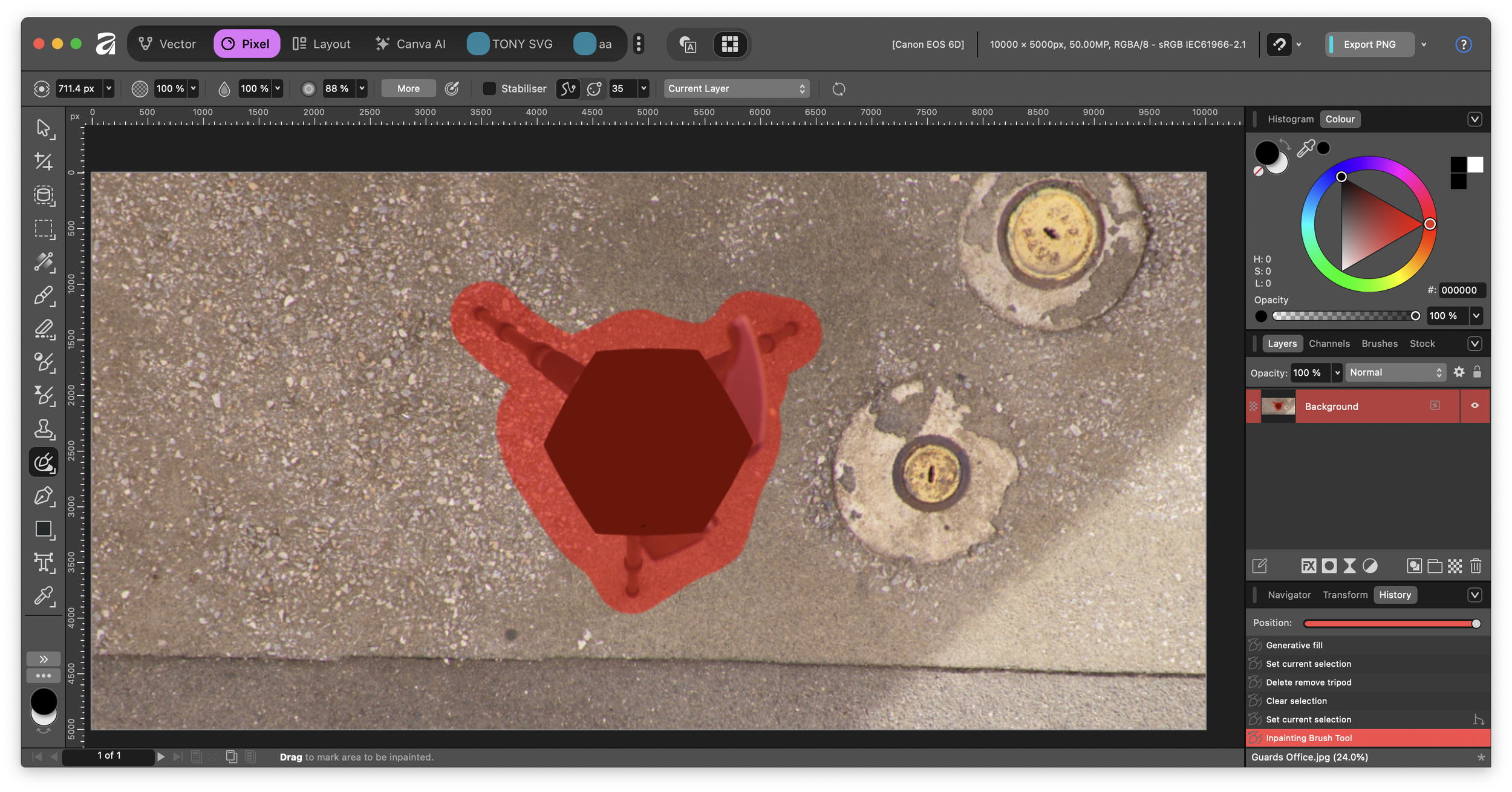
Task: Expand the brush width value dropdown
Action: 109,89
